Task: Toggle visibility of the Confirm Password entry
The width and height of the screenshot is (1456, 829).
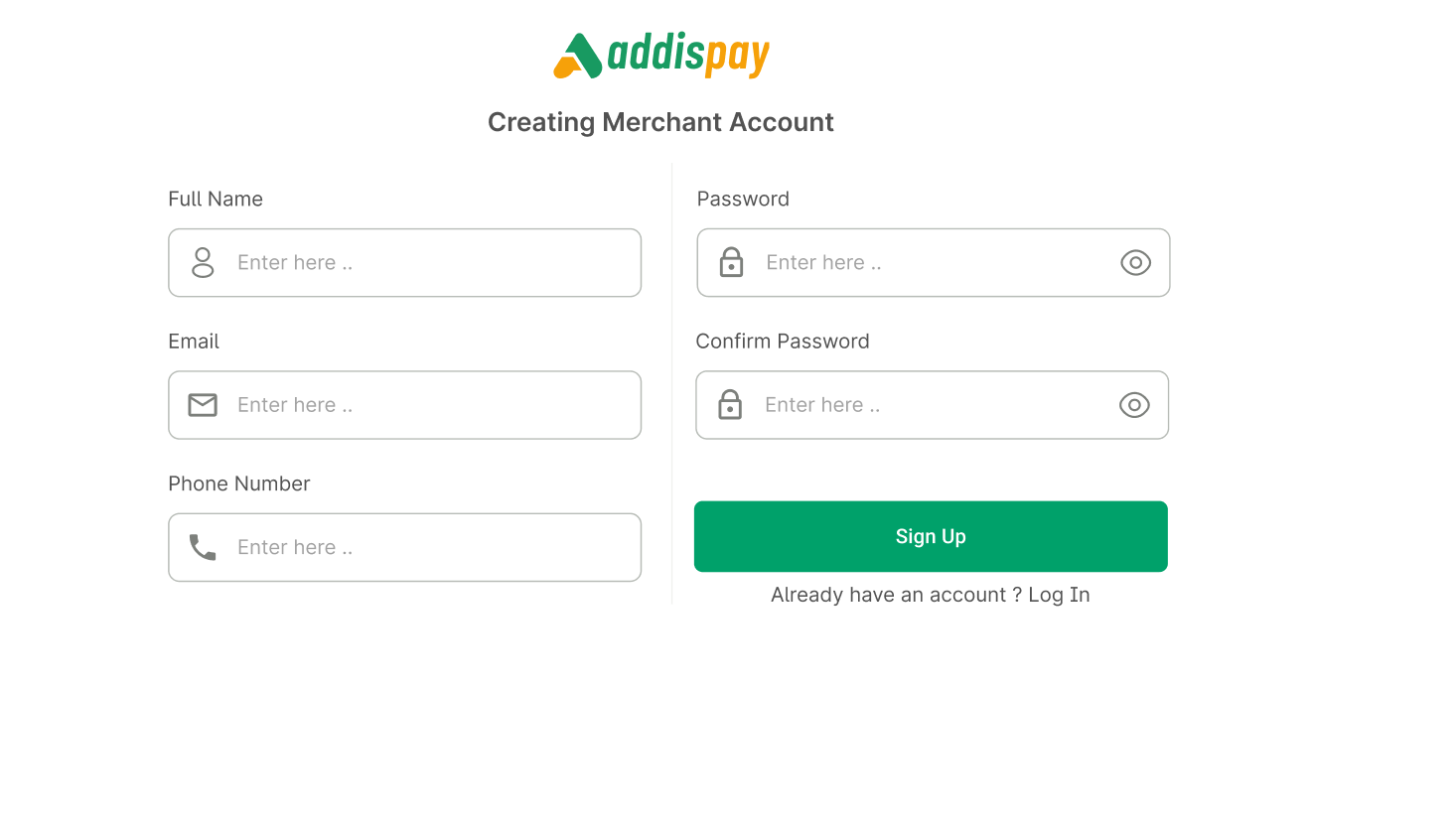Action: (x=1134, y=405)
